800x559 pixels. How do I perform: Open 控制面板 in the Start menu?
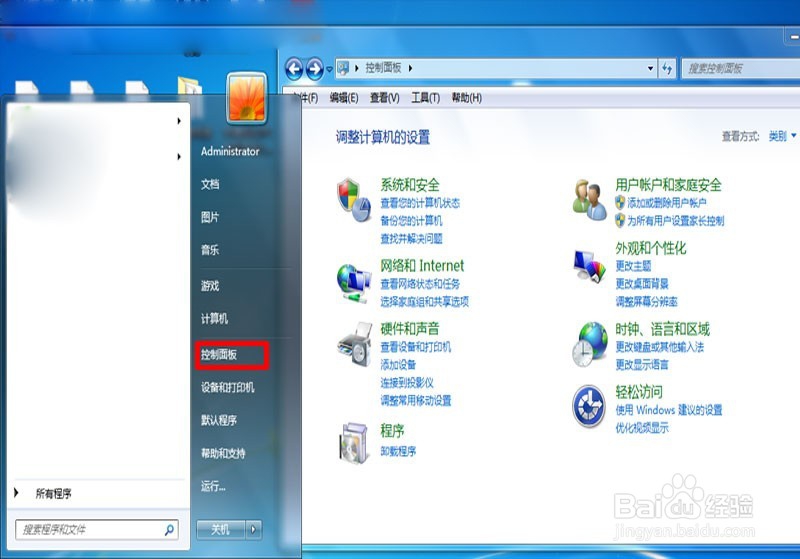219,354
